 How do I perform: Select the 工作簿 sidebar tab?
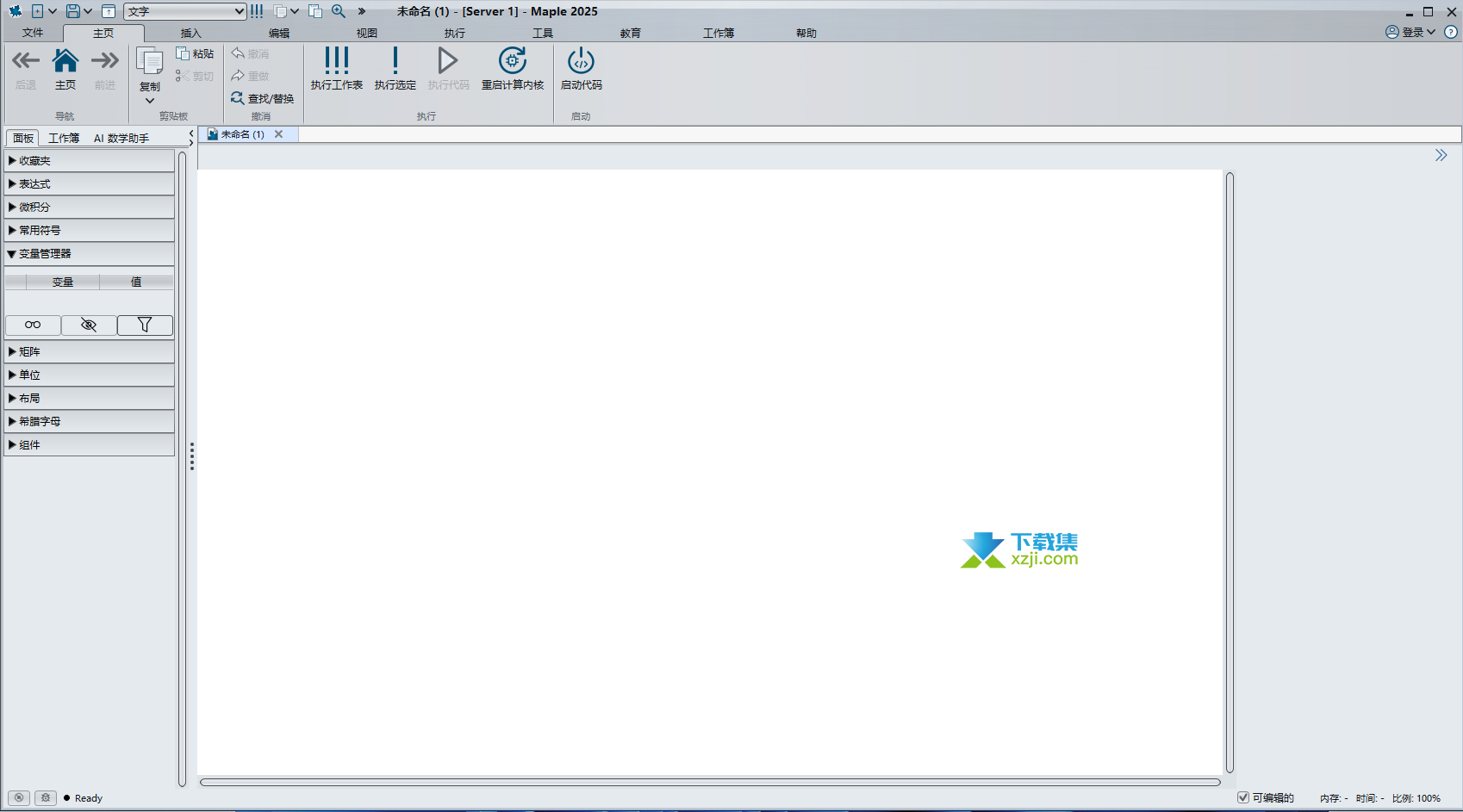coord(64,138)
